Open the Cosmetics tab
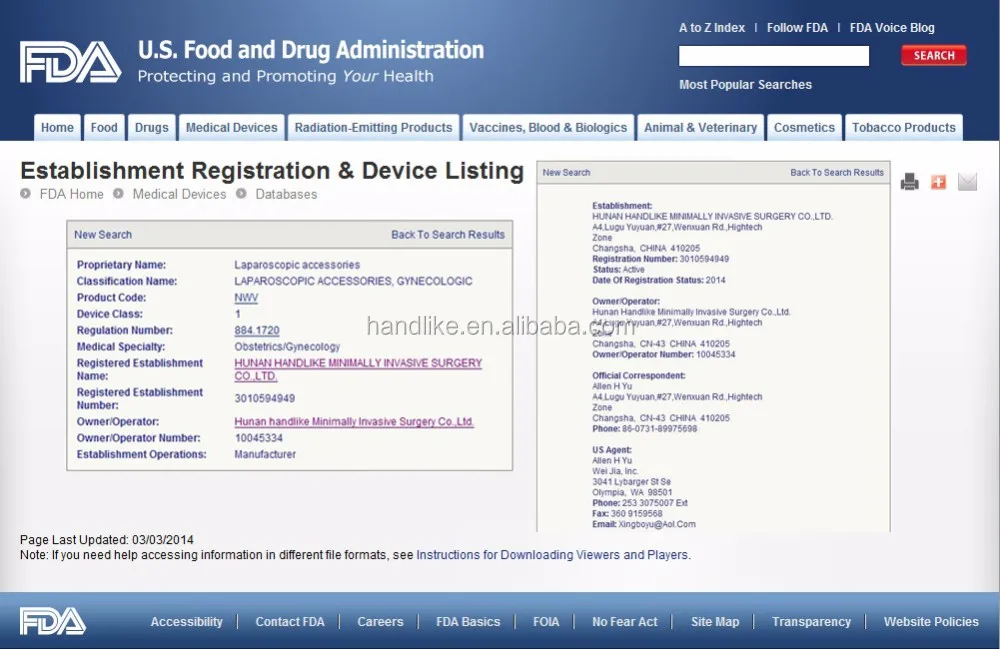This screenshot has height=649, width=1000. point(804,128)
